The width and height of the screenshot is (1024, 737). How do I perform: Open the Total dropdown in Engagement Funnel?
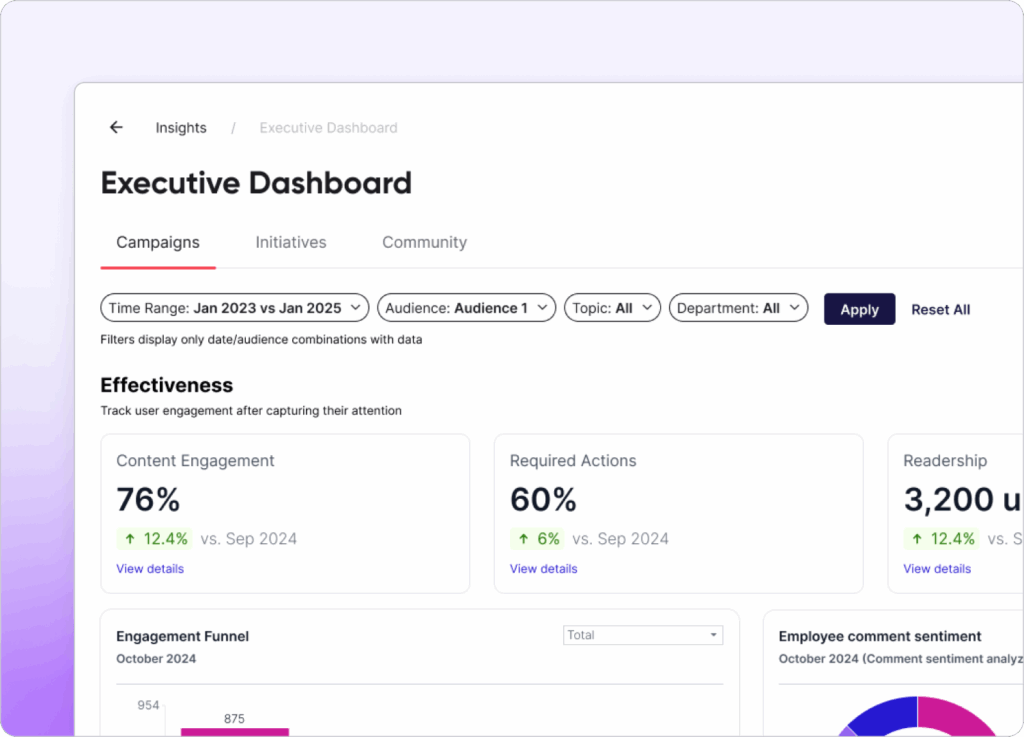[x=643, y=635]
